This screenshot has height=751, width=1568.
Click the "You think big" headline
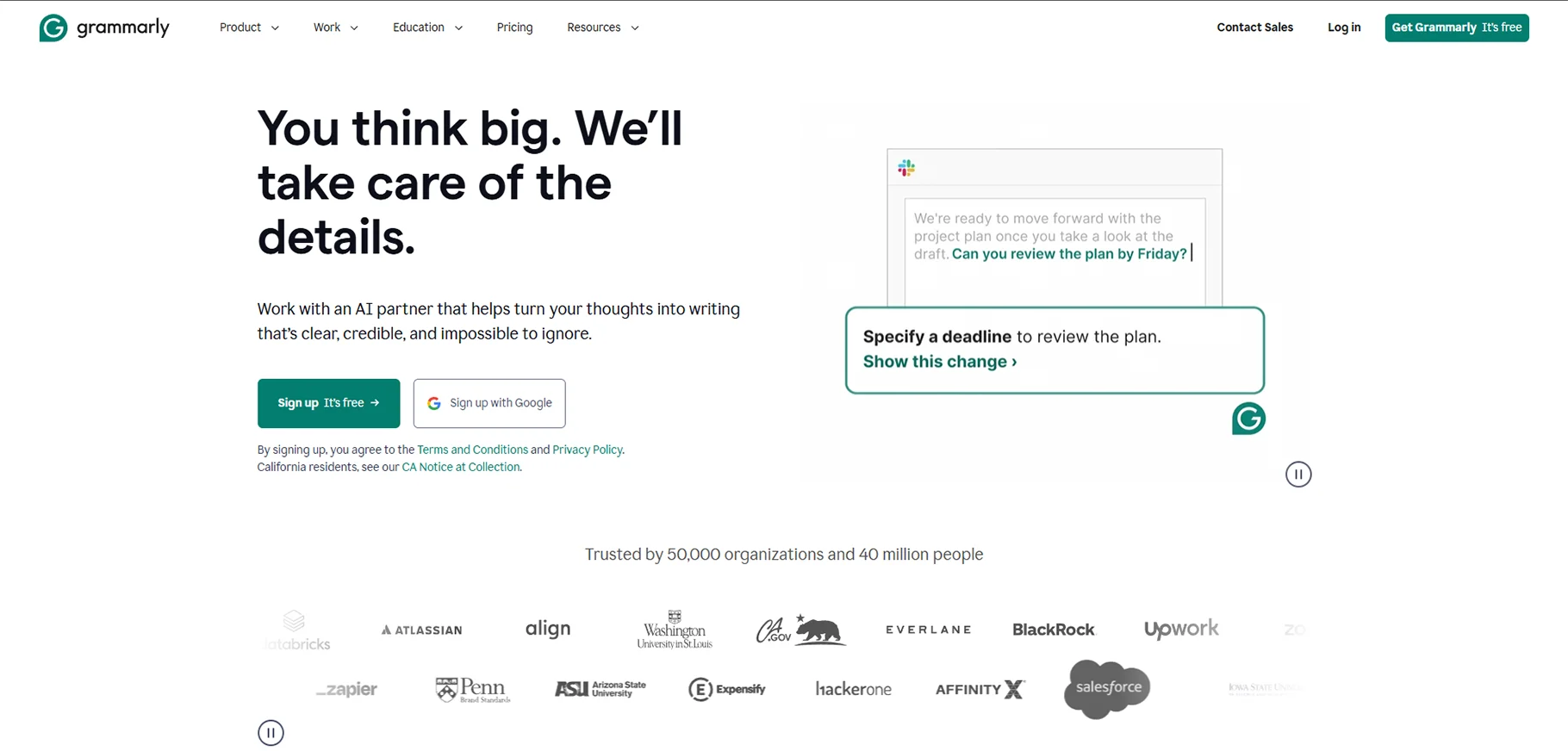tap(470, 183)
